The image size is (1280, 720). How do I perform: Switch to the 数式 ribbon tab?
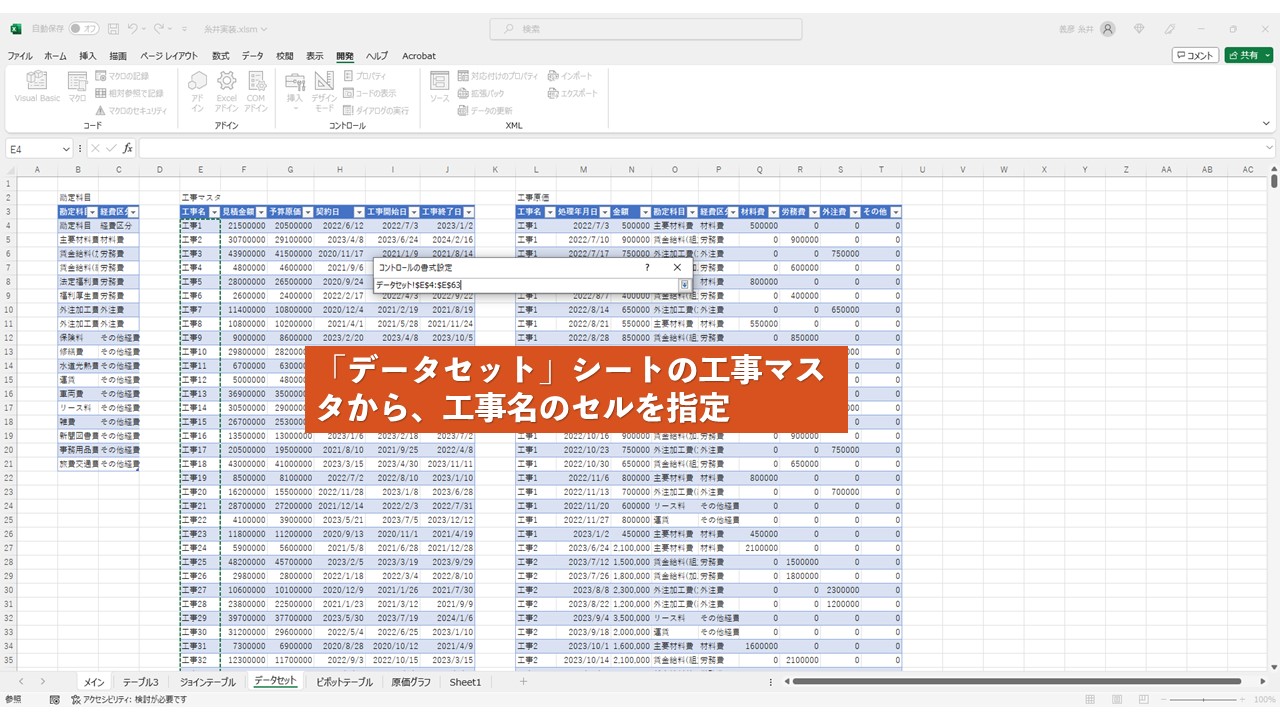tap(220, 56)
